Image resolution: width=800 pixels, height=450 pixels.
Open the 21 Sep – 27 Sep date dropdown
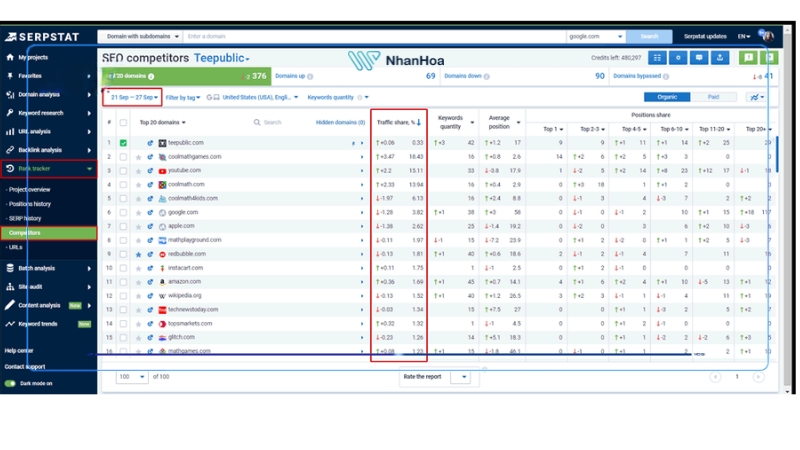click(x=134, y=97)
